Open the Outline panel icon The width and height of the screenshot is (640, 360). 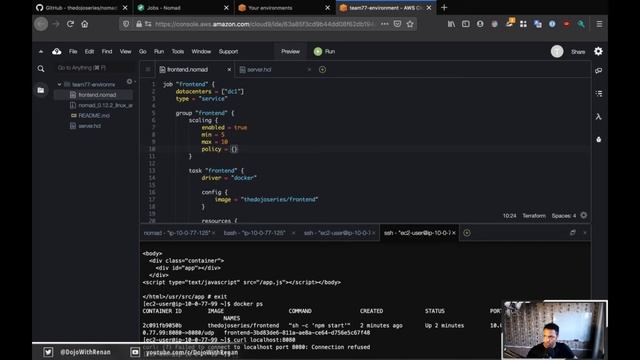(x=599, y=93)
